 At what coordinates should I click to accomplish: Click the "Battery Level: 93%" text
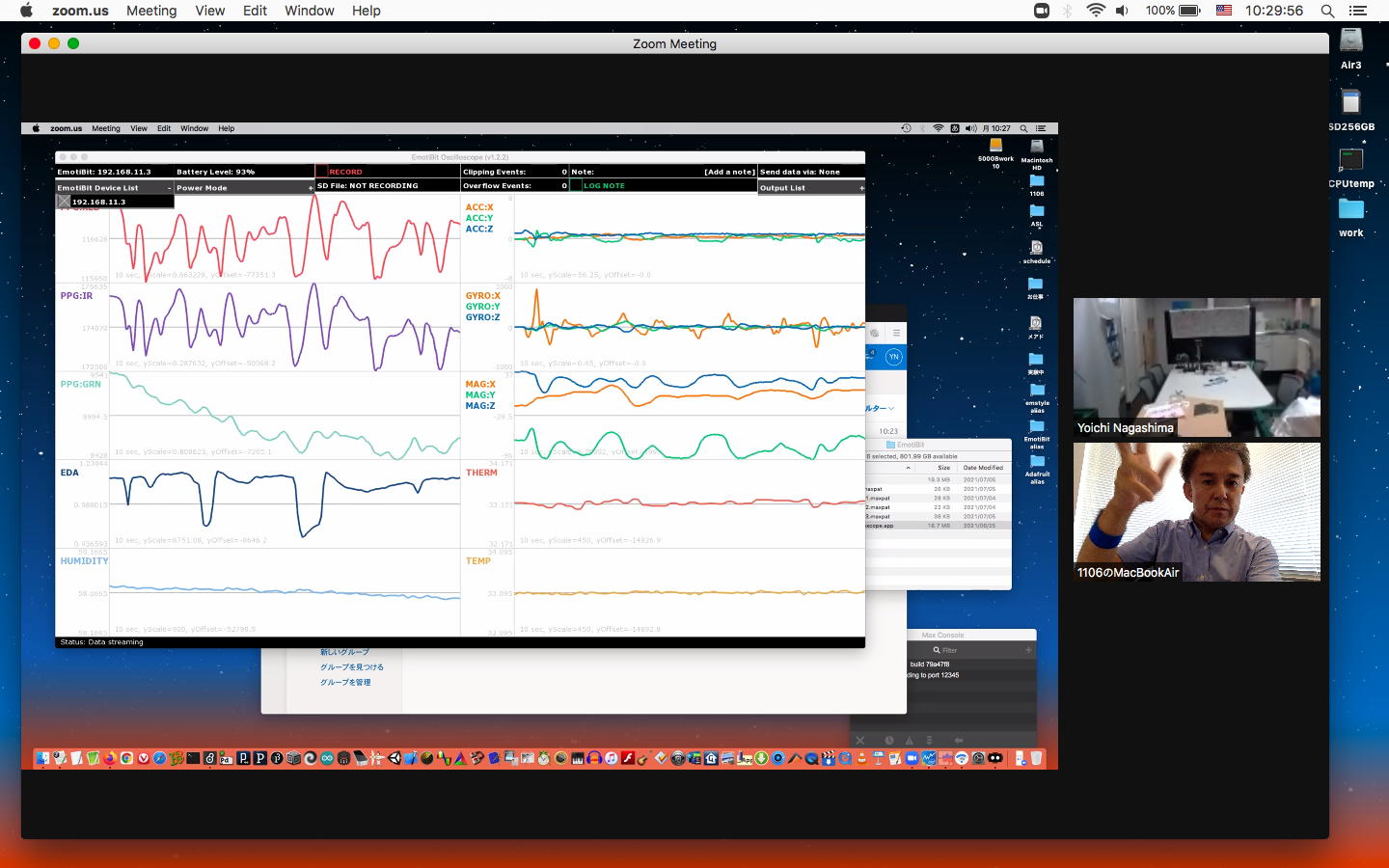coord(215,172)
